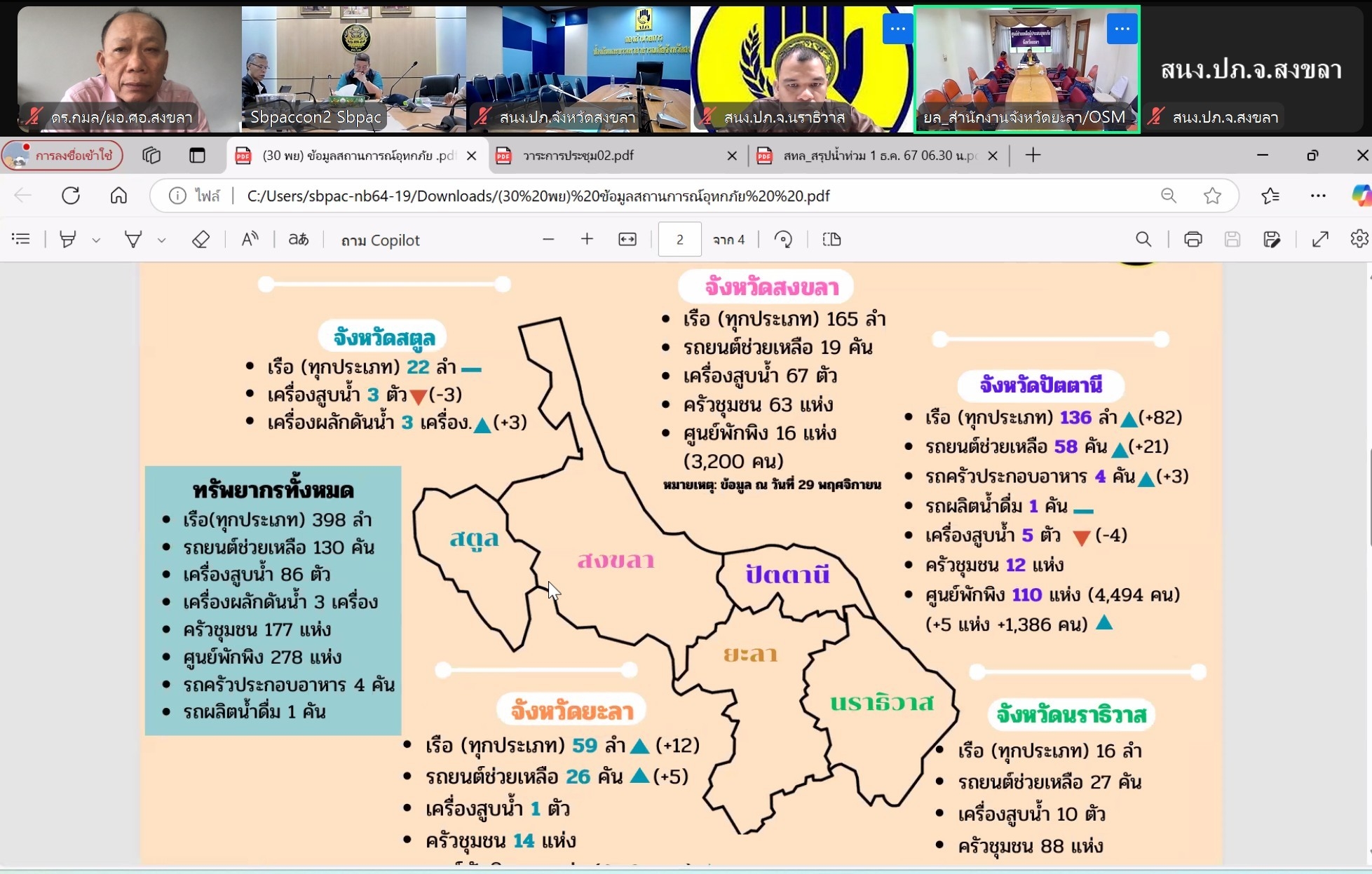
Task: Open options on the Narathiwat participant tile
Action: pyautogui.click(x=897, y=29)
